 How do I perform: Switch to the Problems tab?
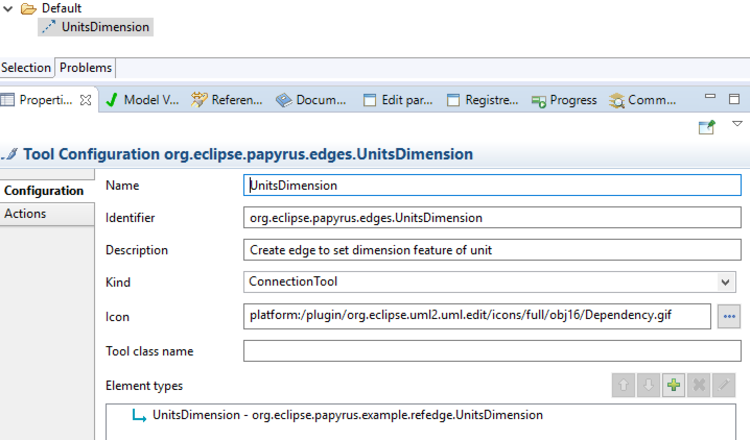tap(86, 67)
